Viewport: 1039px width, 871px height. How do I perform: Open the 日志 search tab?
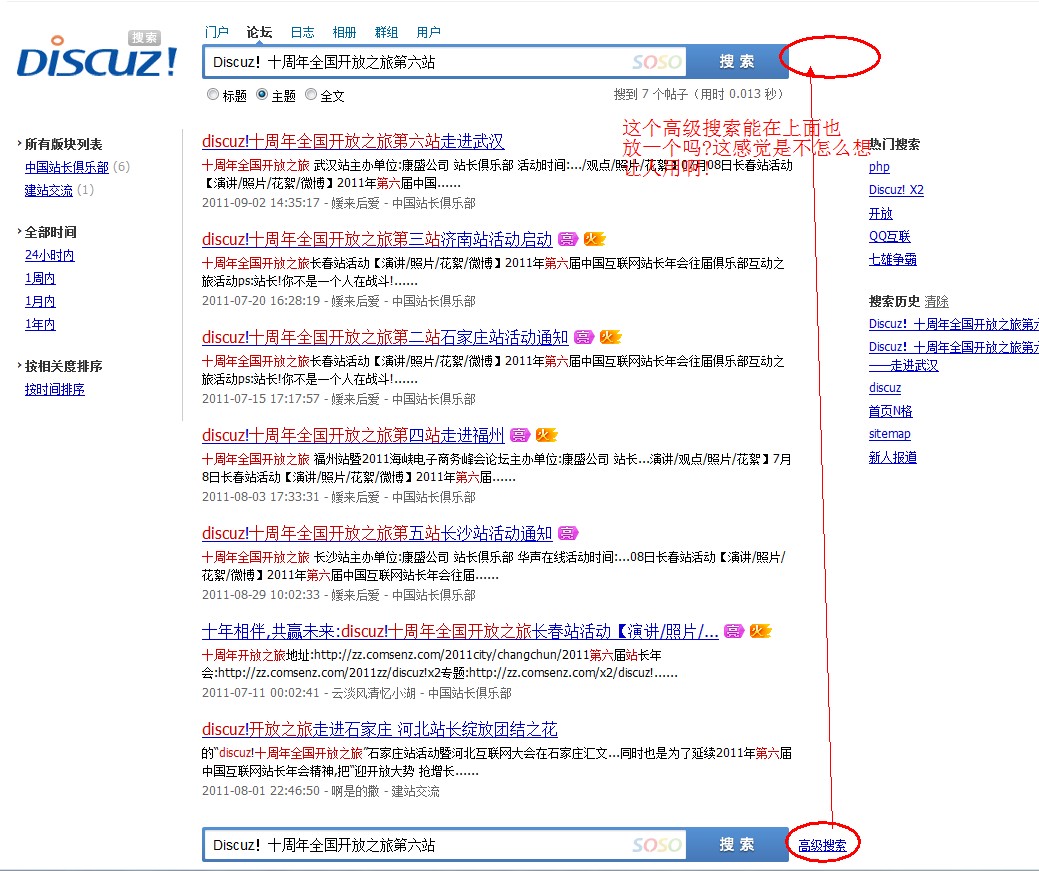[302, 32]
